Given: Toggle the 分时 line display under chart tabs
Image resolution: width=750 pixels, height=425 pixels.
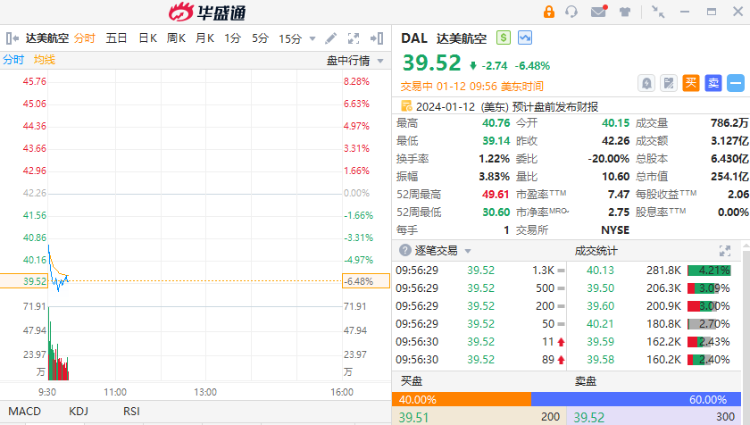Looking at the screenshot, I should click(13, 60).
